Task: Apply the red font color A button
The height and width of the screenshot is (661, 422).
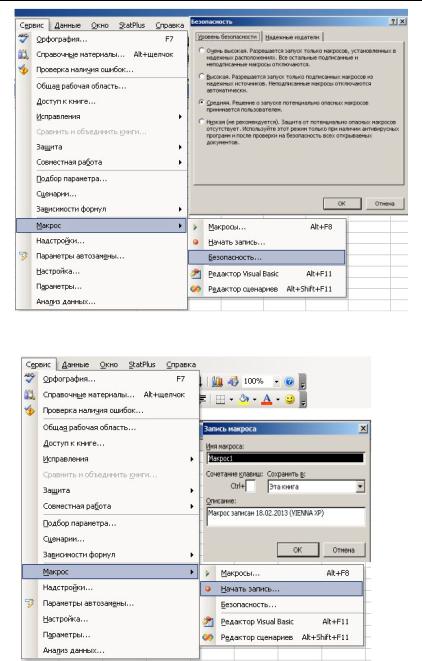Action: coord(267,399)
